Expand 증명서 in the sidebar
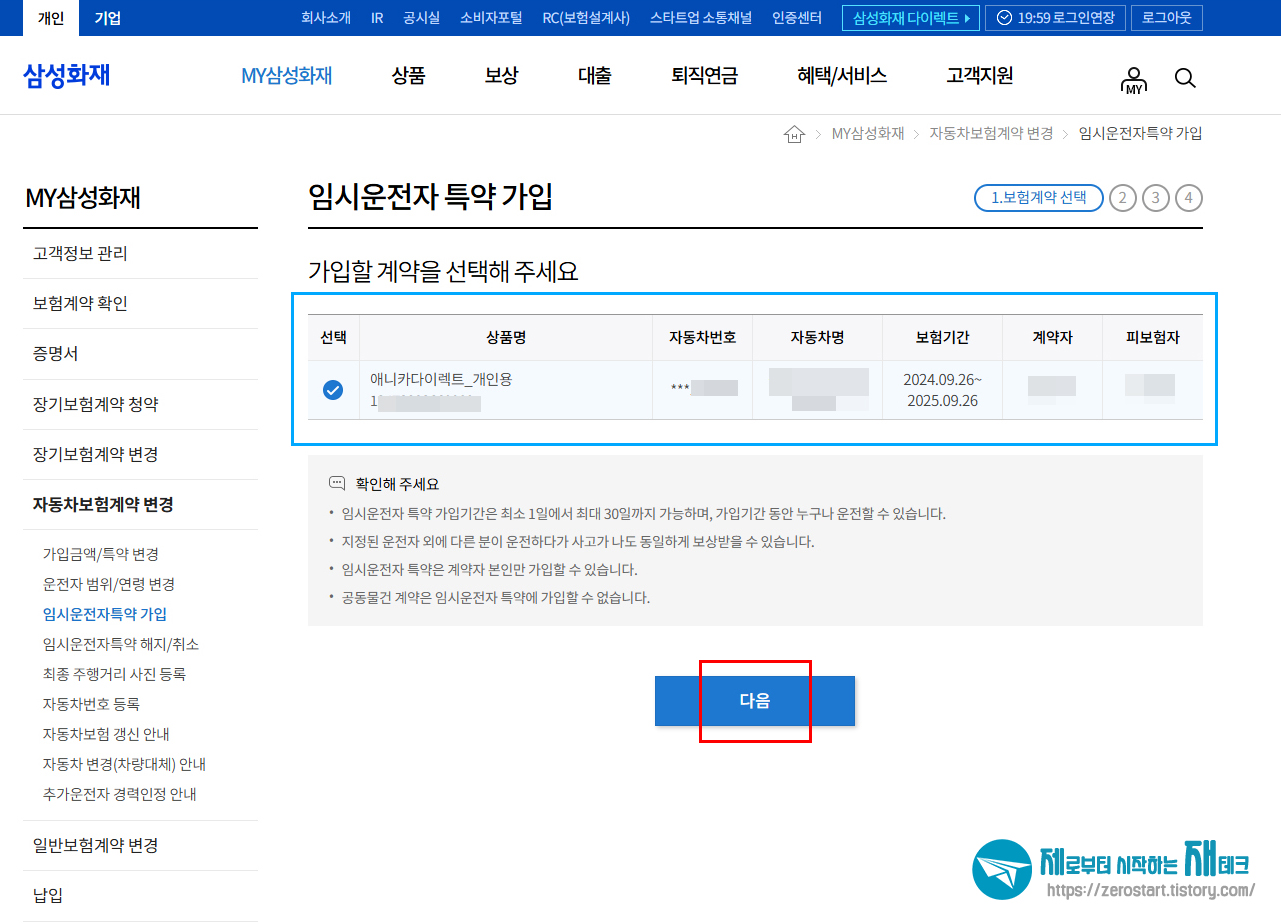This screenshot has height=924, width=1281. tap(140, 354)
